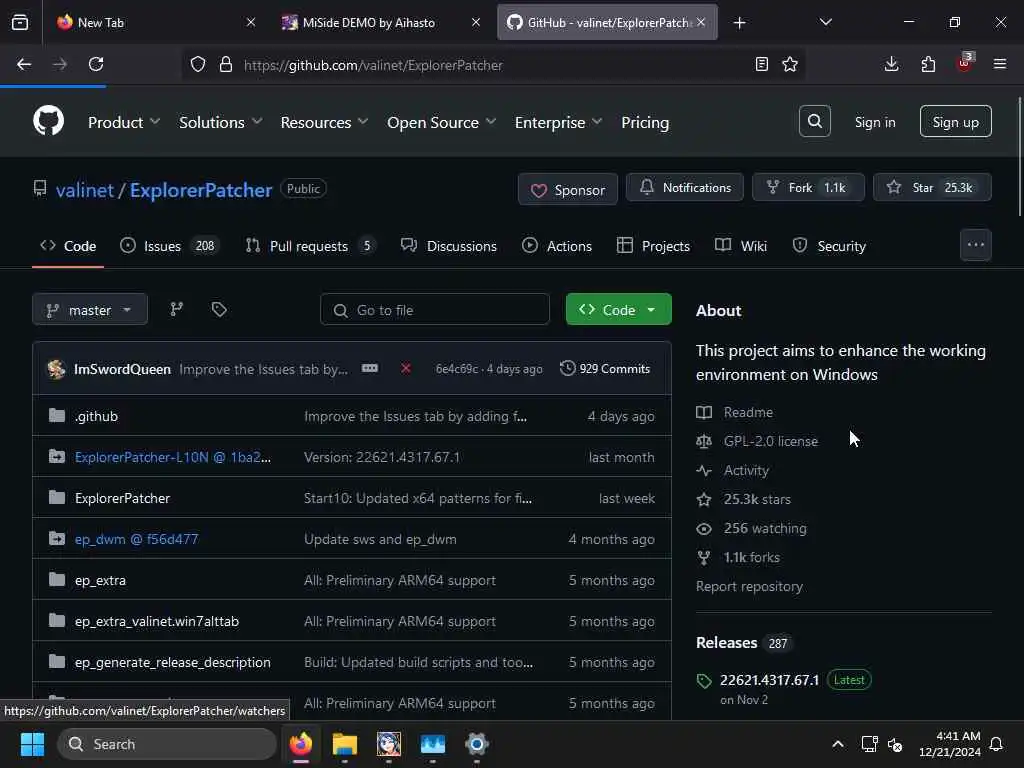Click the site padlock icon

tap(226, 64)
